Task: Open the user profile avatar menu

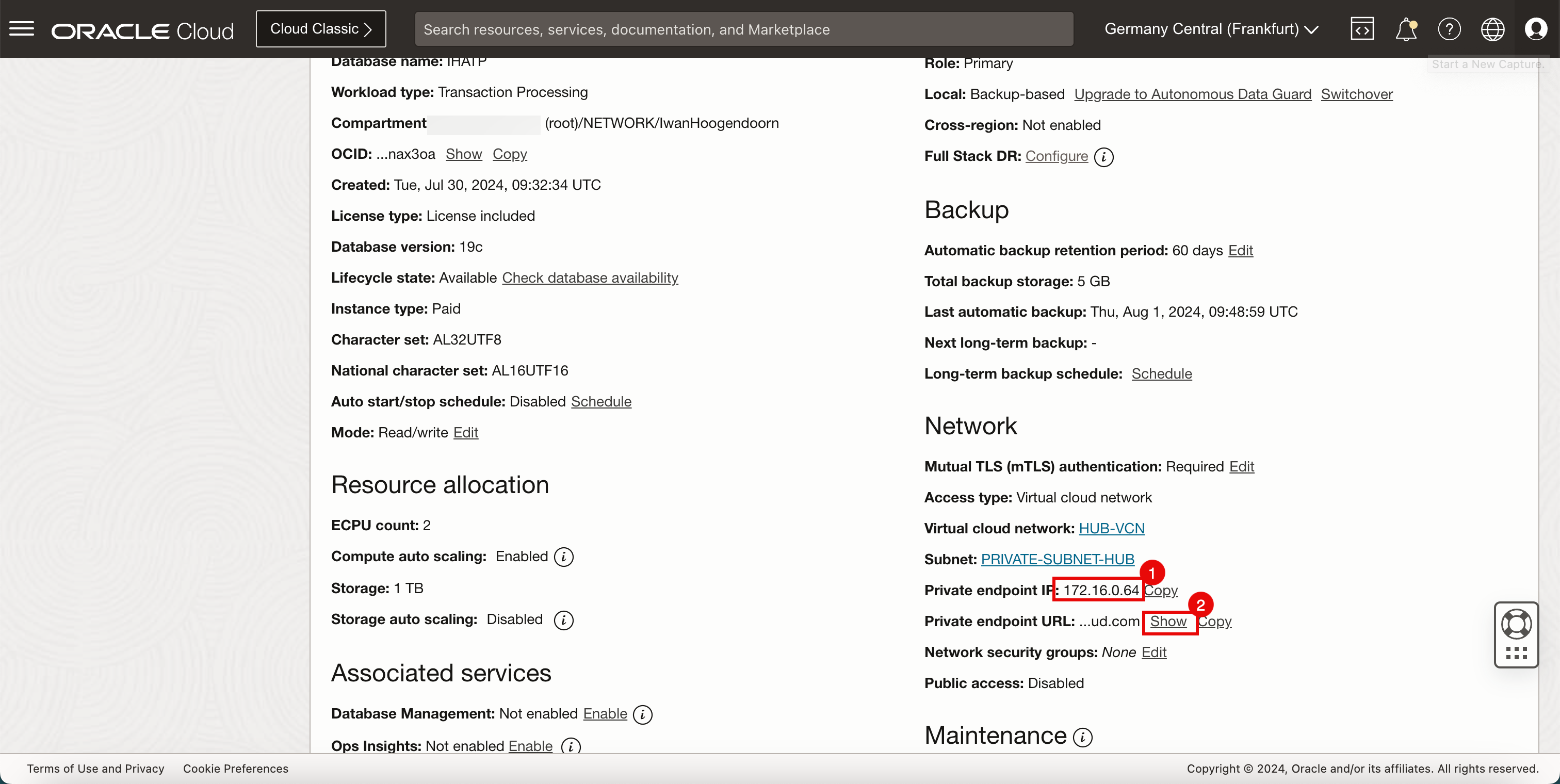Action: (1536, 28)
